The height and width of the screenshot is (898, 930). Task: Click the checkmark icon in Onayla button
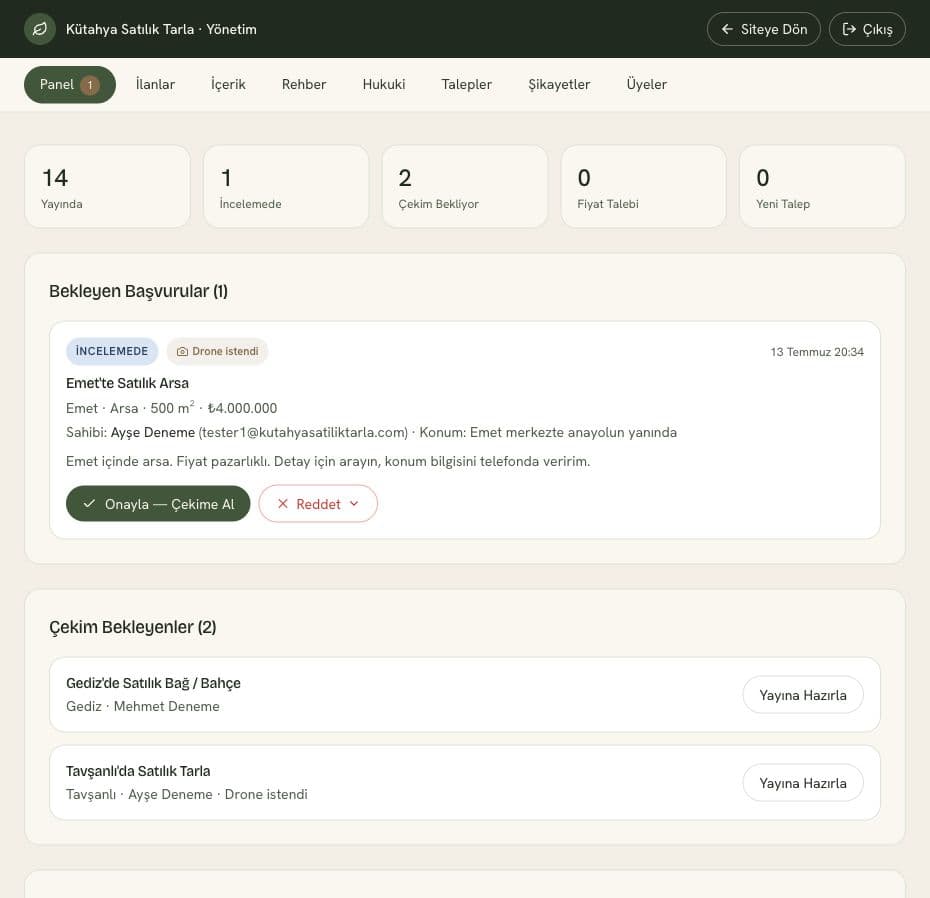click(x=89, y=504)
